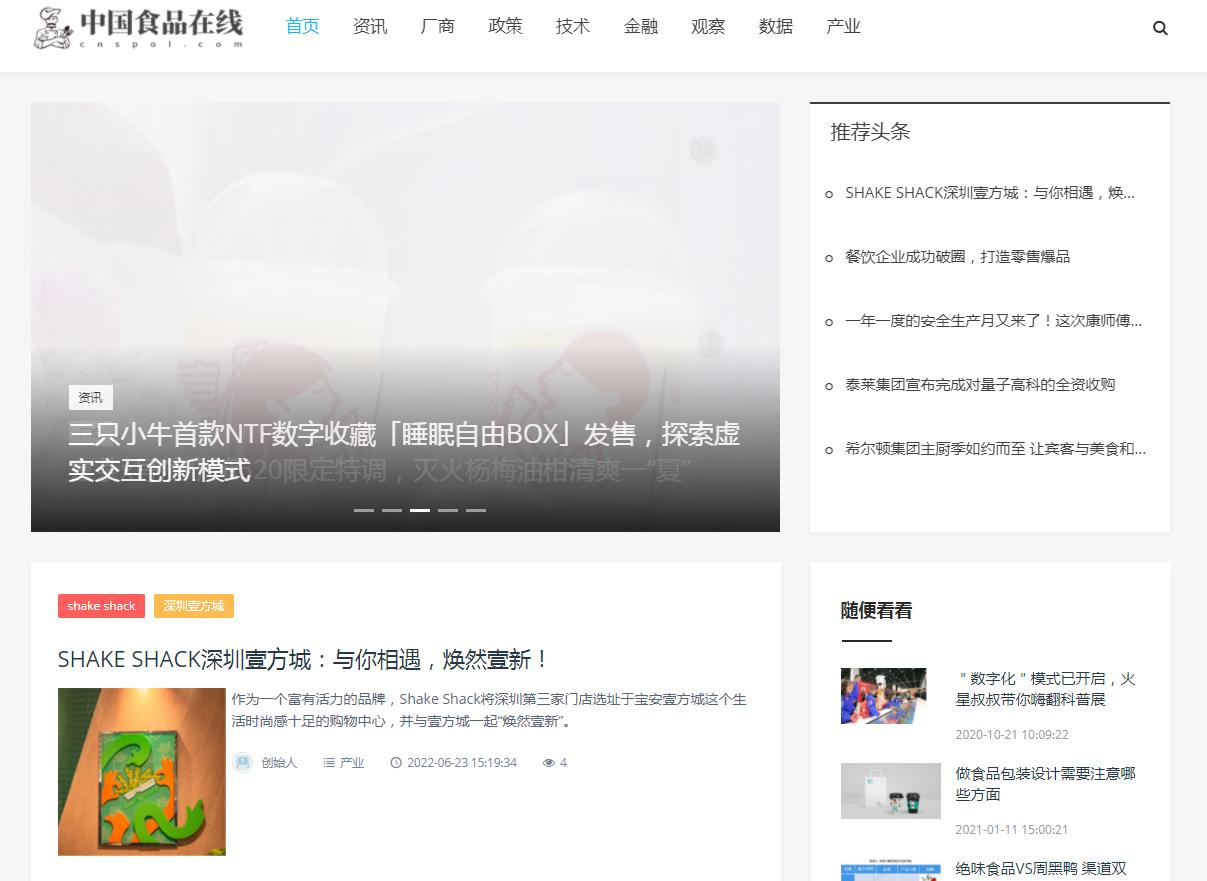This screenshot has height=881, width=1207.
Task: Click the red shake shack tag
Action: coord(101,606)
